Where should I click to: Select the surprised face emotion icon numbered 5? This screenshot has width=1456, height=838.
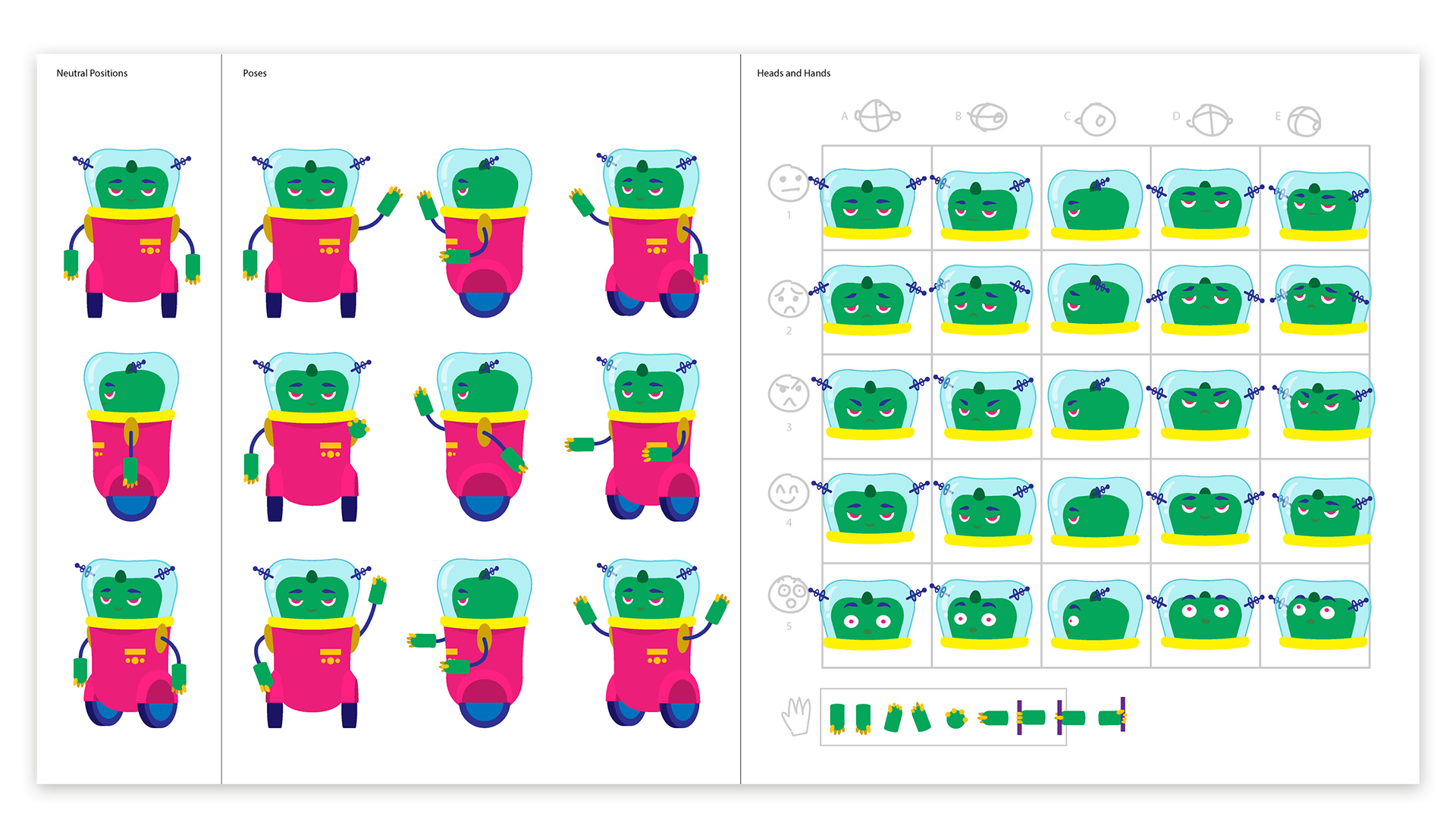(789, 595)
